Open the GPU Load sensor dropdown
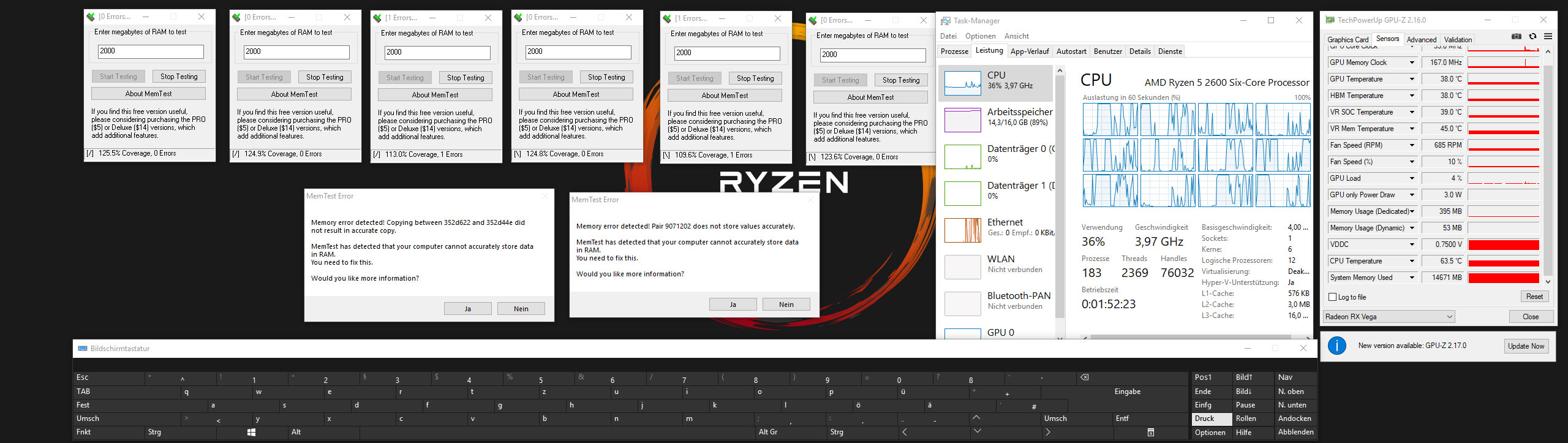The height and width of the screenshot is (443, 1568). tap(1412, 178)
